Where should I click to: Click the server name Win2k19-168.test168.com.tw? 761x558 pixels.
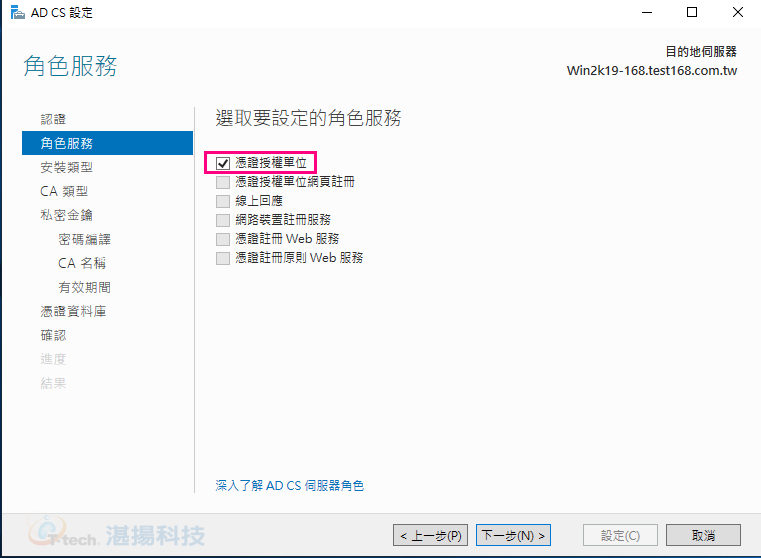[652, 71]
